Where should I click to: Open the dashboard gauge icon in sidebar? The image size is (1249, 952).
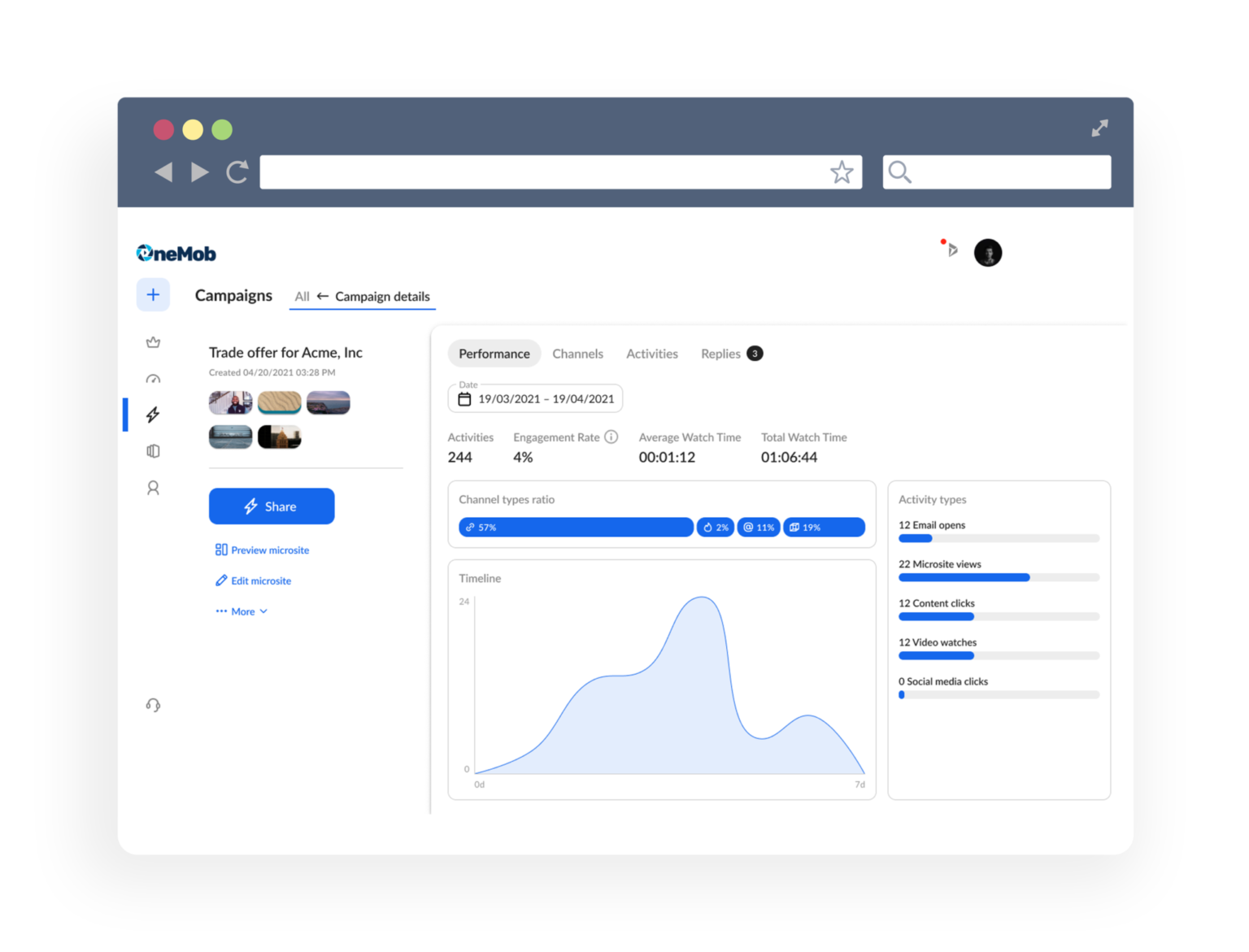(153, 378)
